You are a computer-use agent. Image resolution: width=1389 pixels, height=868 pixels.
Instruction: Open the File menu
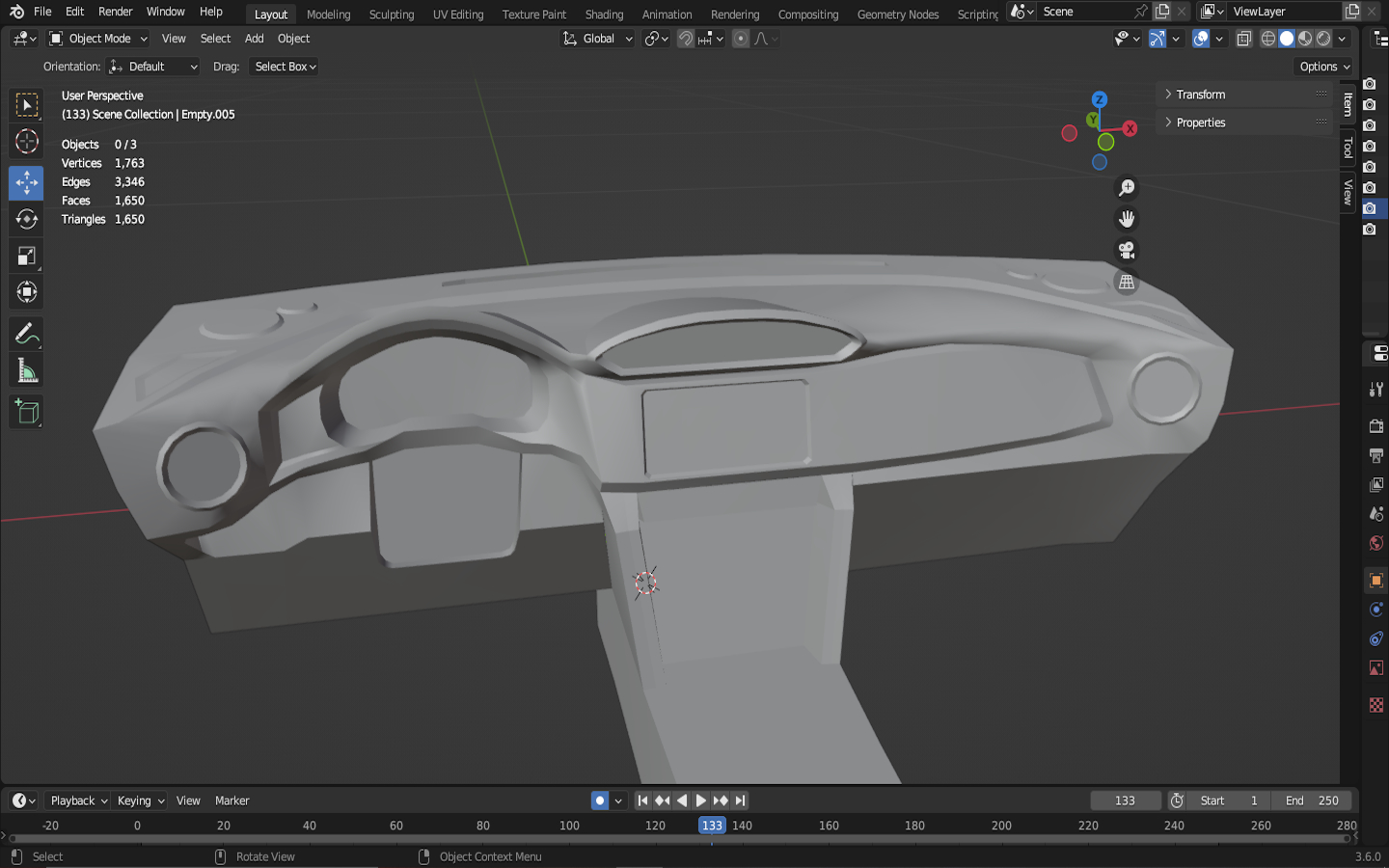coord(42,12)
